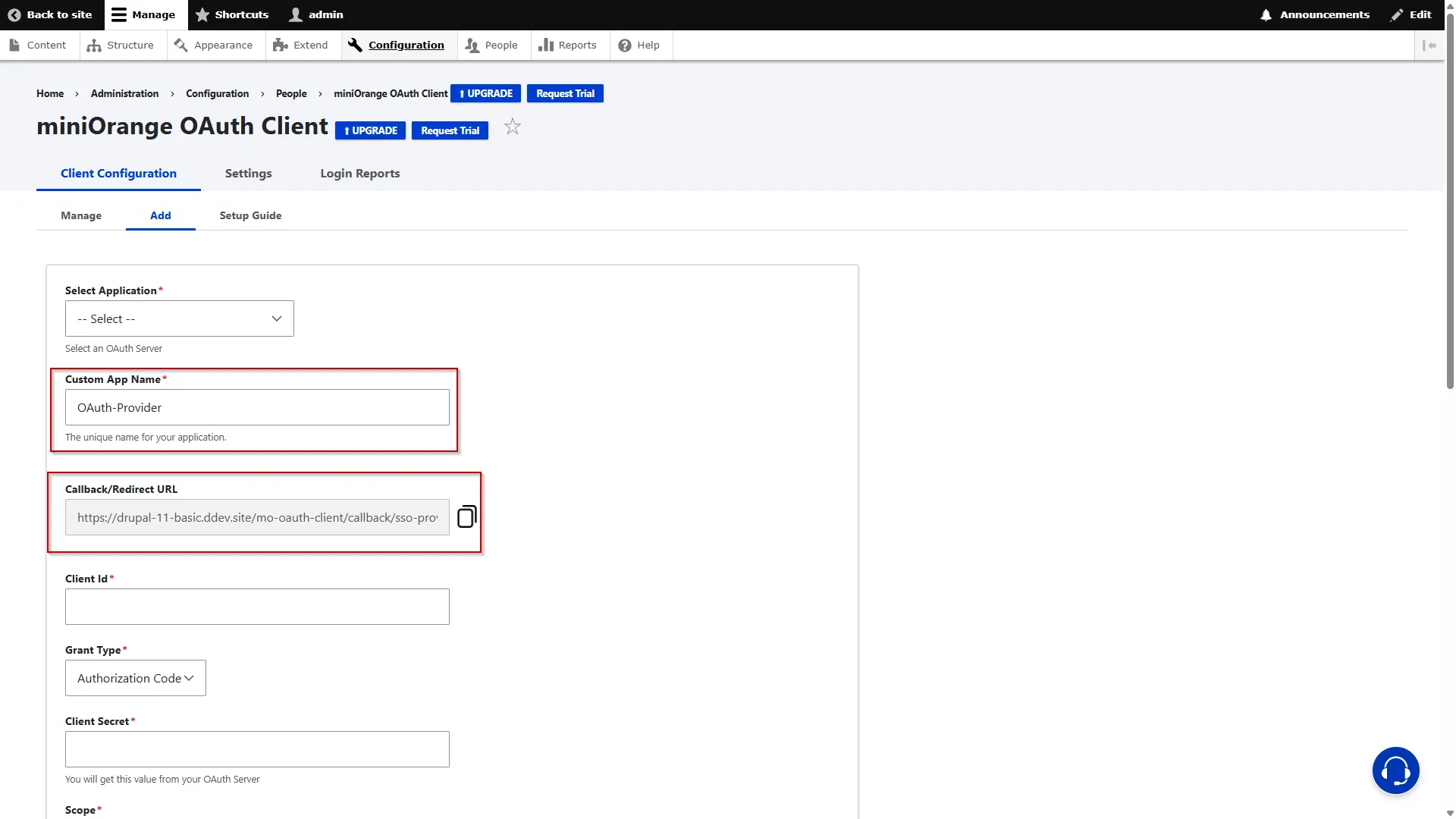
Task: Click miniOrange OAuth Client breadcrumb
Action: click(x=391, y=93)
